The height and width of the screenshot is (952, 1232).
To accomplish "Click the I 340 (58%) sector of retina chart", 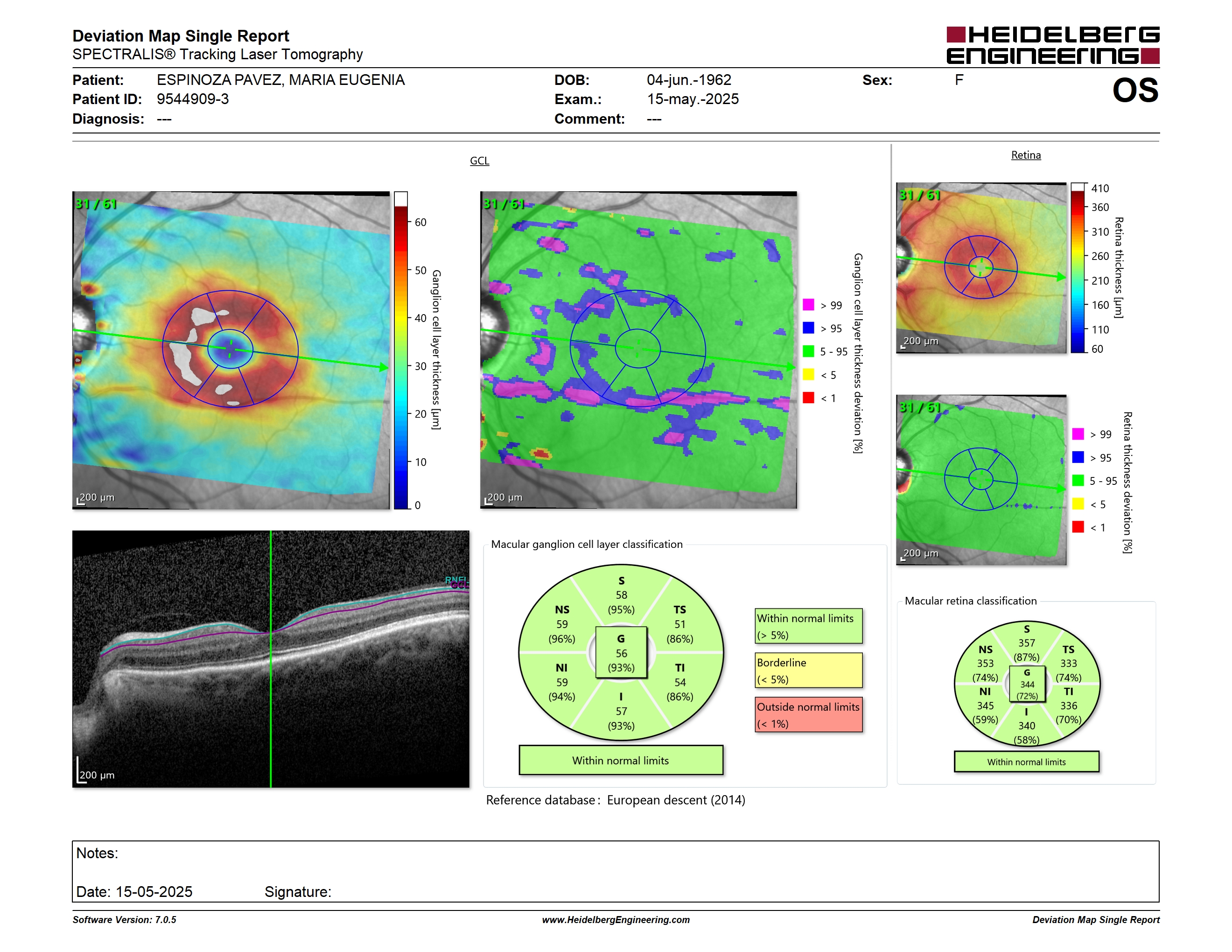I will point(1027,726).
